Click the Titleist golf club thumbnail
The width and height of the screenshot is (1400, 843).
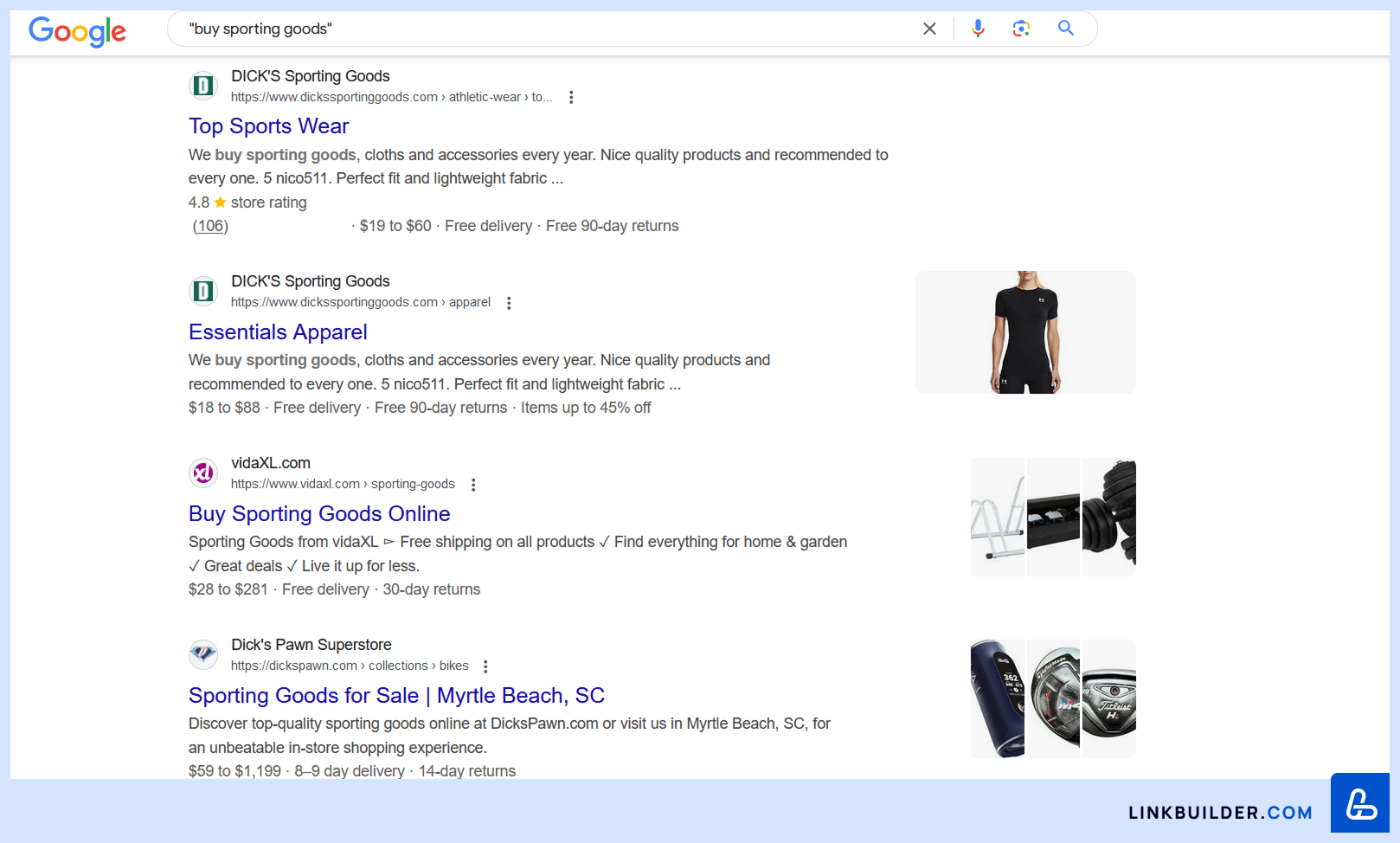pyautogui.click(x=1109, y=699)
